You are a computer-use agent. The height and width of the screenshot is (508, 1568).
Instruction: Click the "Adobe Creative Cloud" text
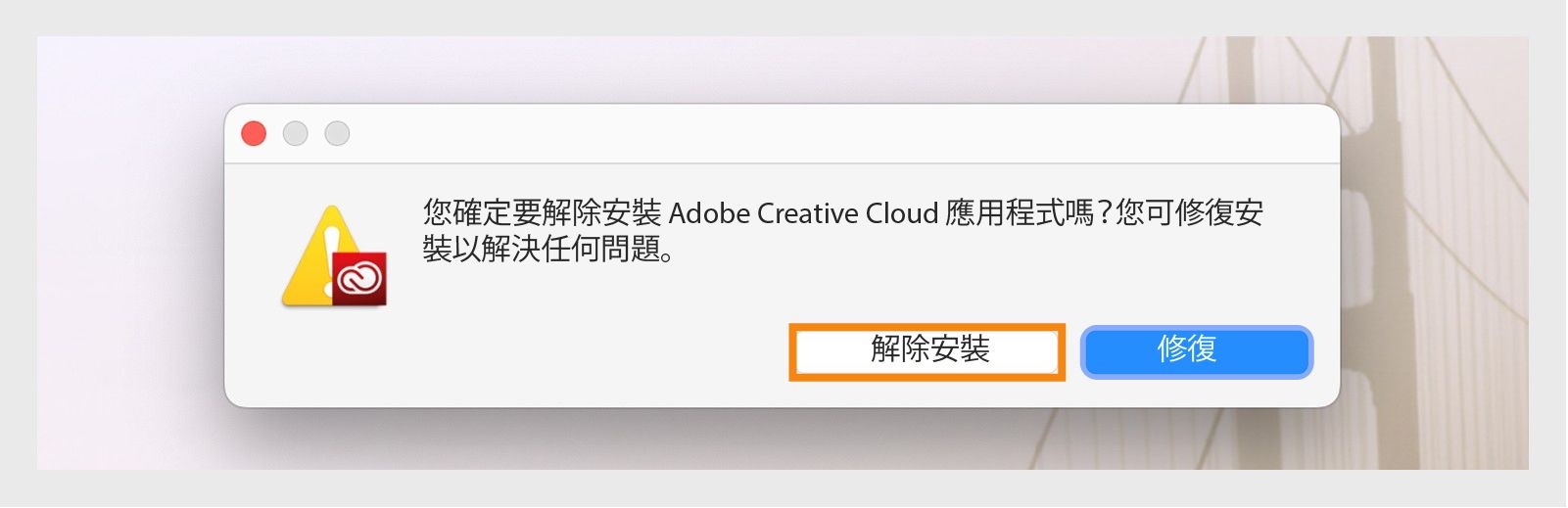803,213
